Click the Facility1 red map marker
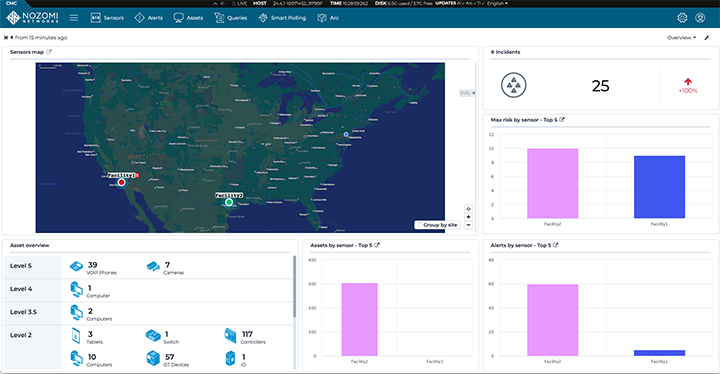The height and width of the screenshot is (374, 720). pos(121,182)
